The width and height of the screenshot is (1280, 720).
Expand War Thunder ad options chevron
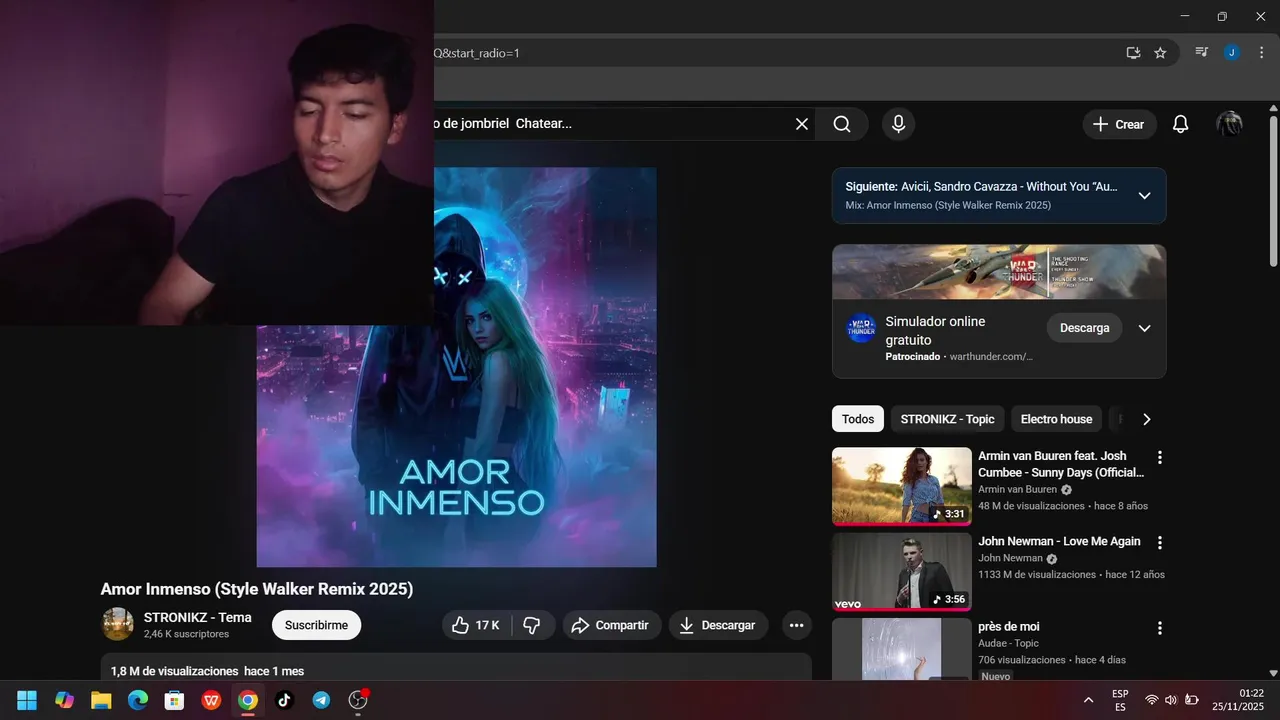[1145, 328]
